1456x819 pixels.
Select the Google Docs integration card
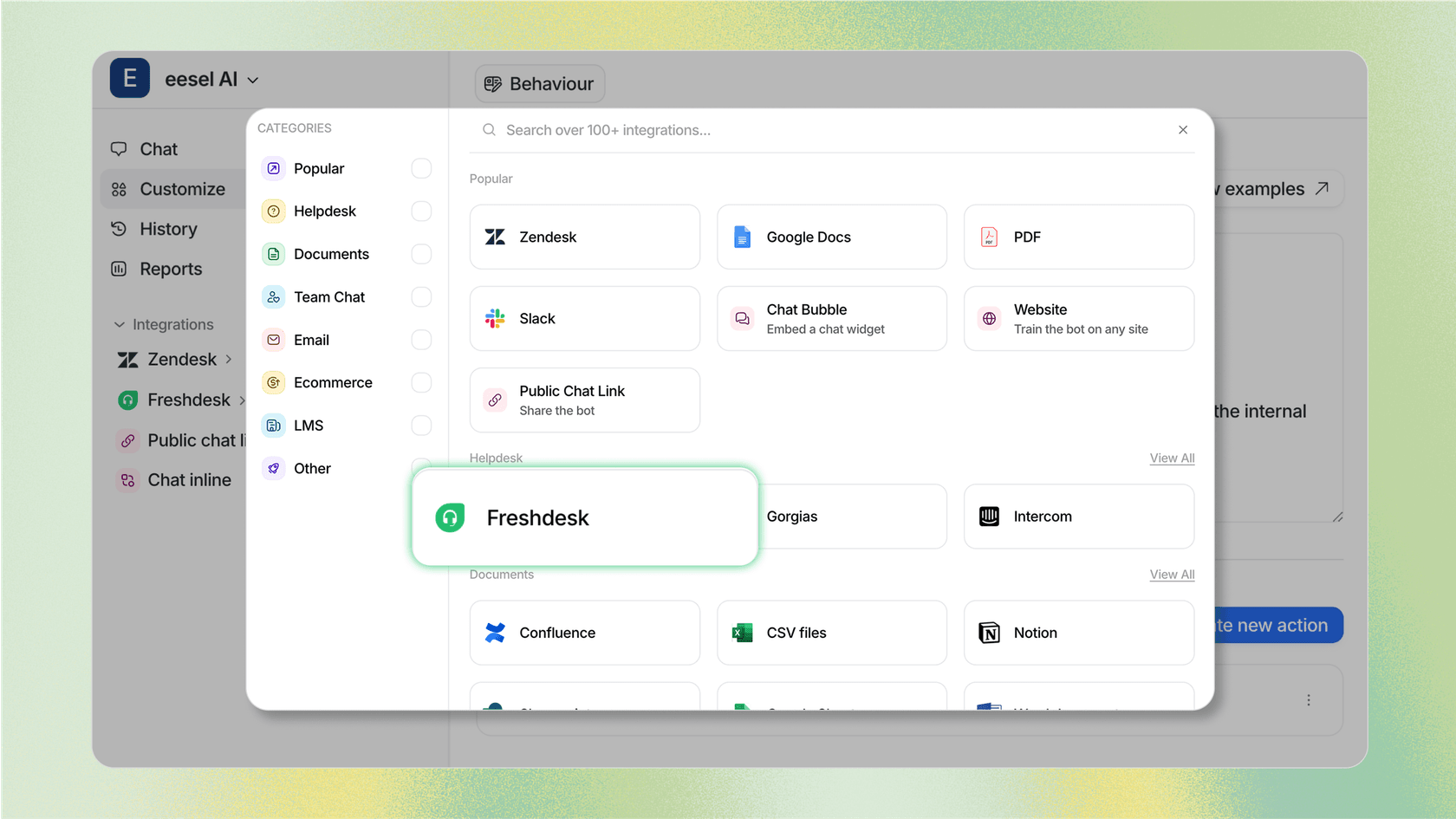(832, 237)
